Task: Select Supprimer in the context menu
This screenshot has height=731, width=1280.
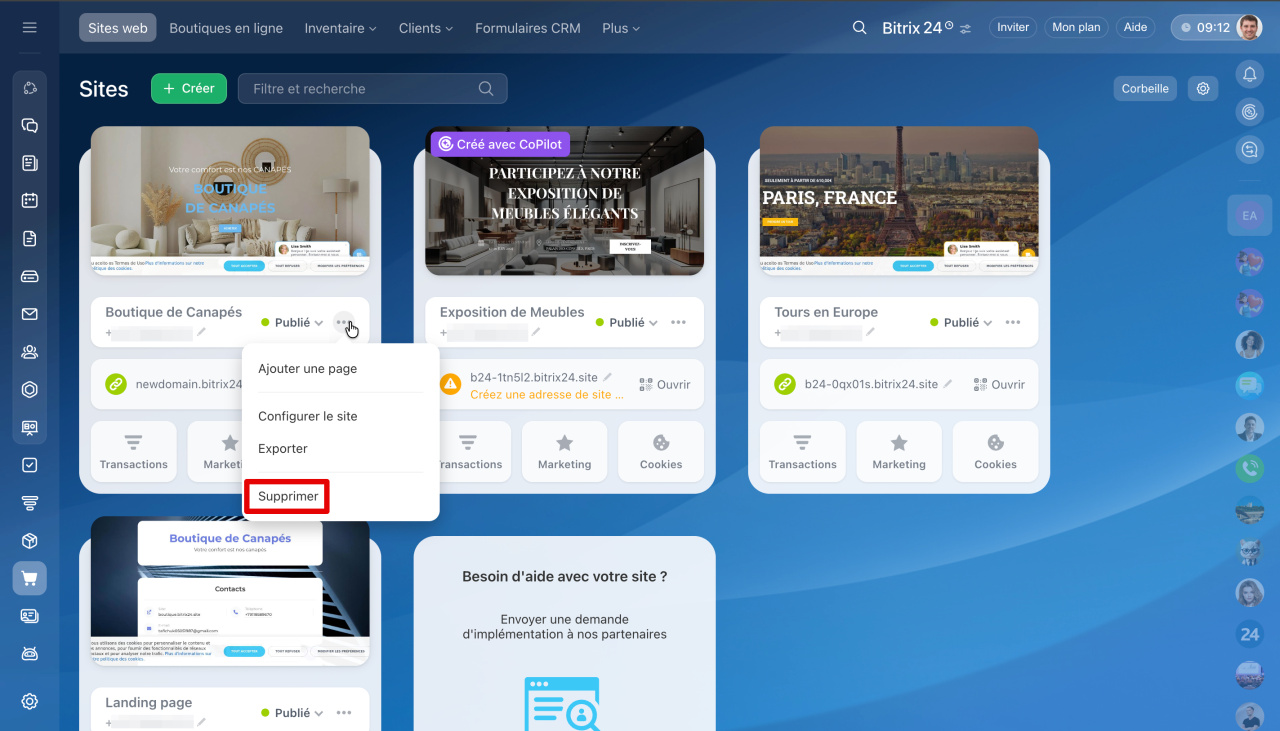Action: 288,496
